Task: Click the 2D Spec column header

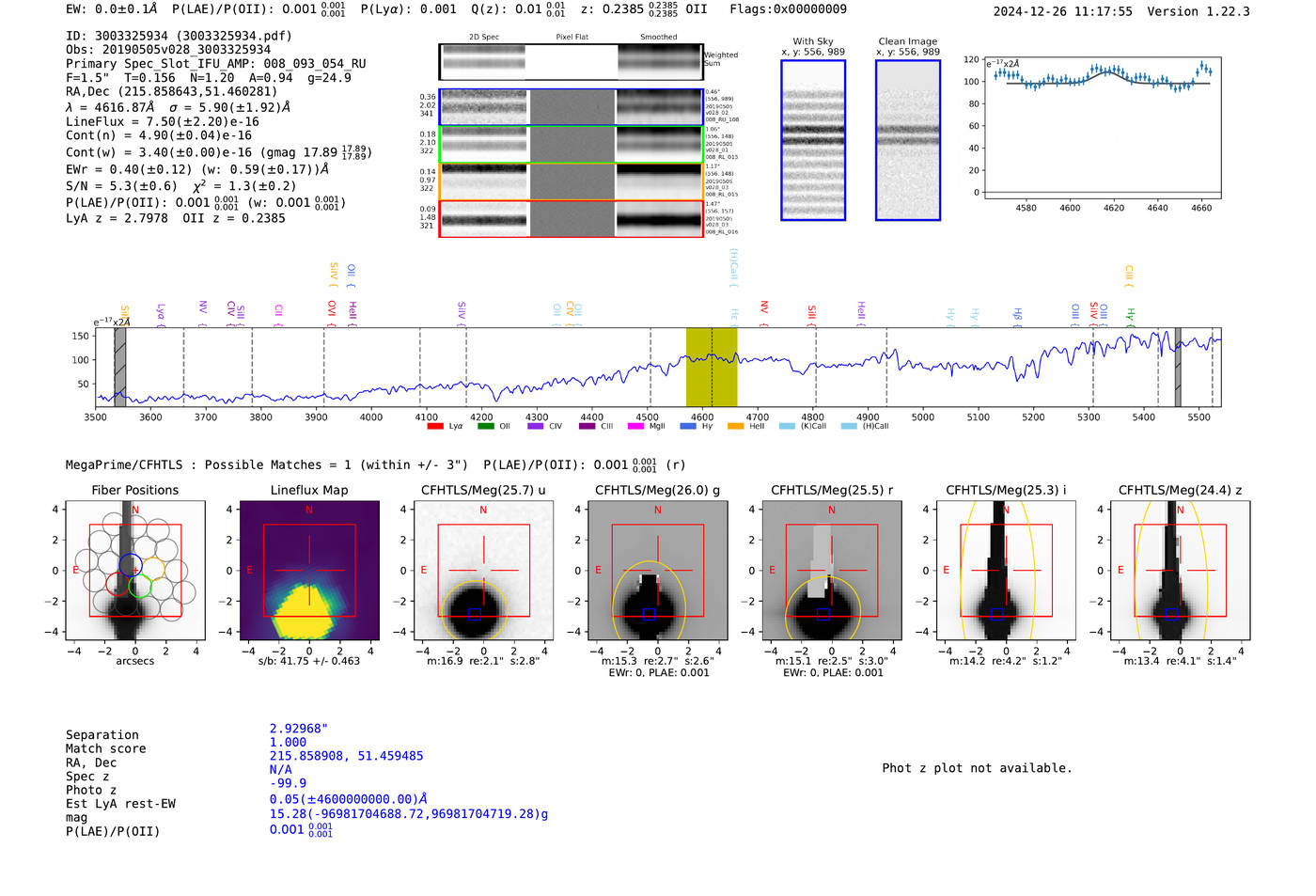Action: (484, 38)
